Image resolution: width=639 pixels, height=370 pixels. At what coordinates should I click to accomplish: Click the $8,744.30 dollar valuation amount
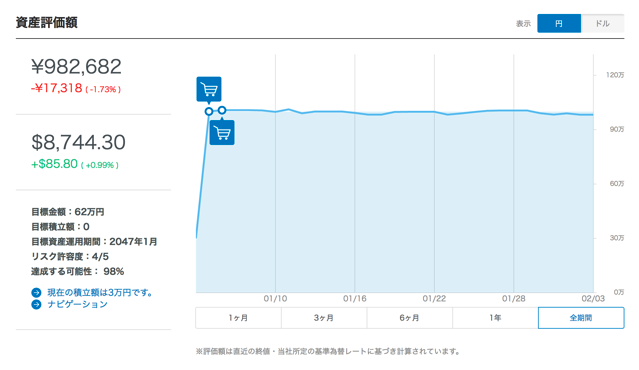click(x=78, y=142)
